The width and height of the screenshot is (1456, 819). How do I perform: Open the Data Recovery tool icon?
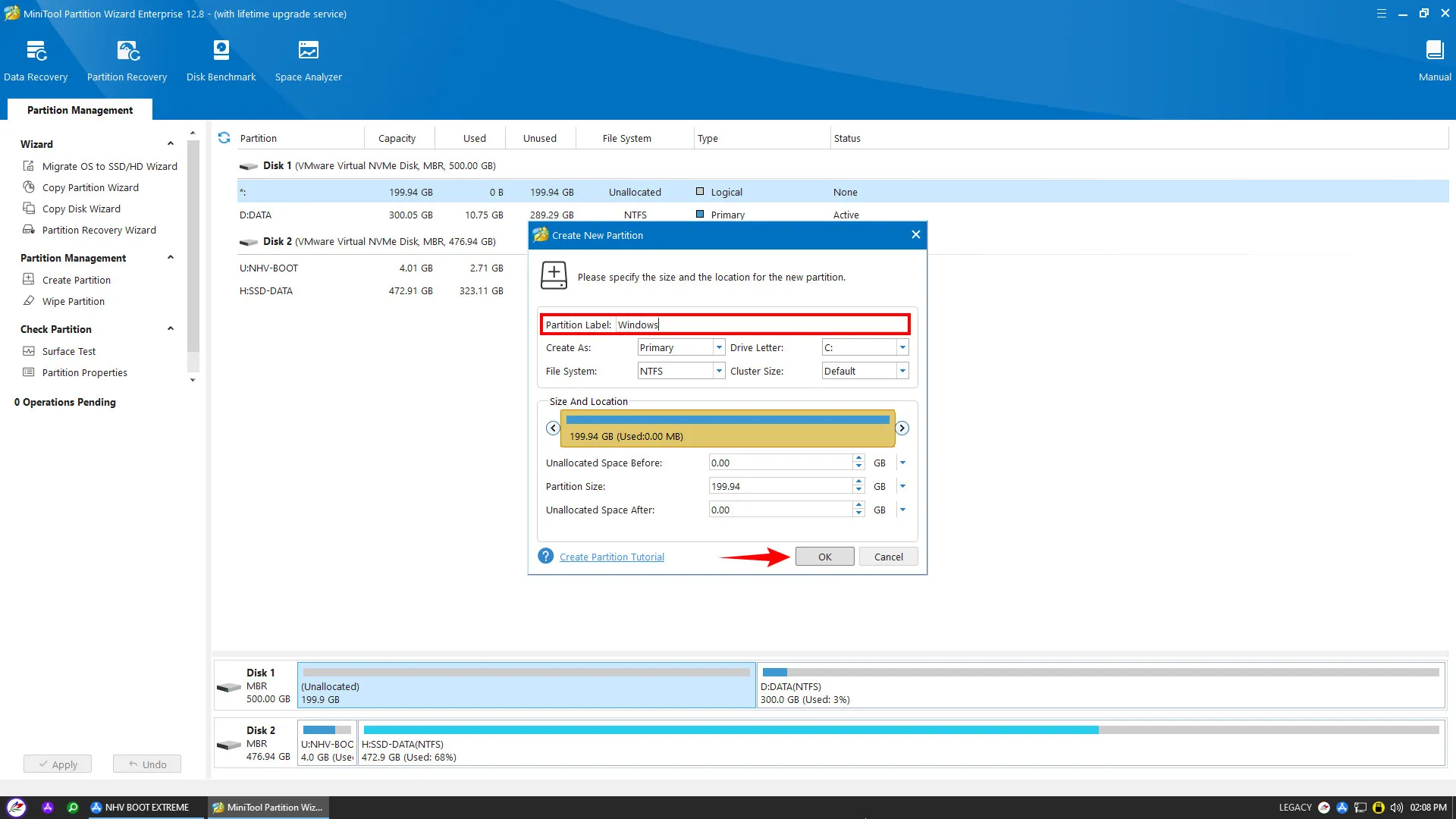tap(36, 52)
